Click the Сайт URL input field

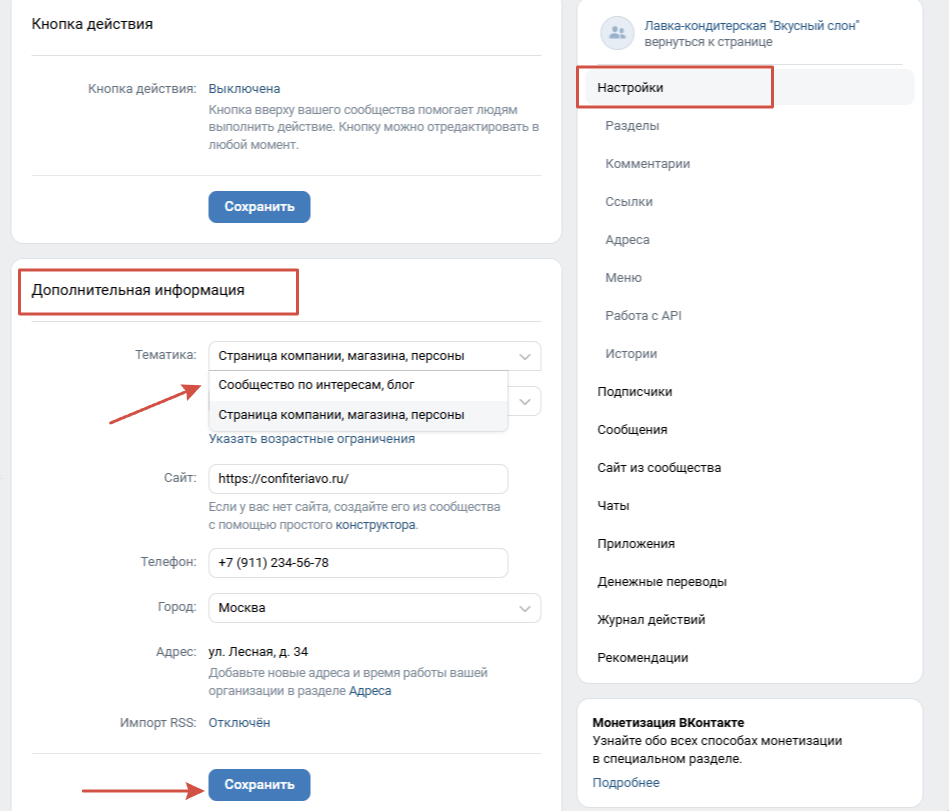(357, 479)
